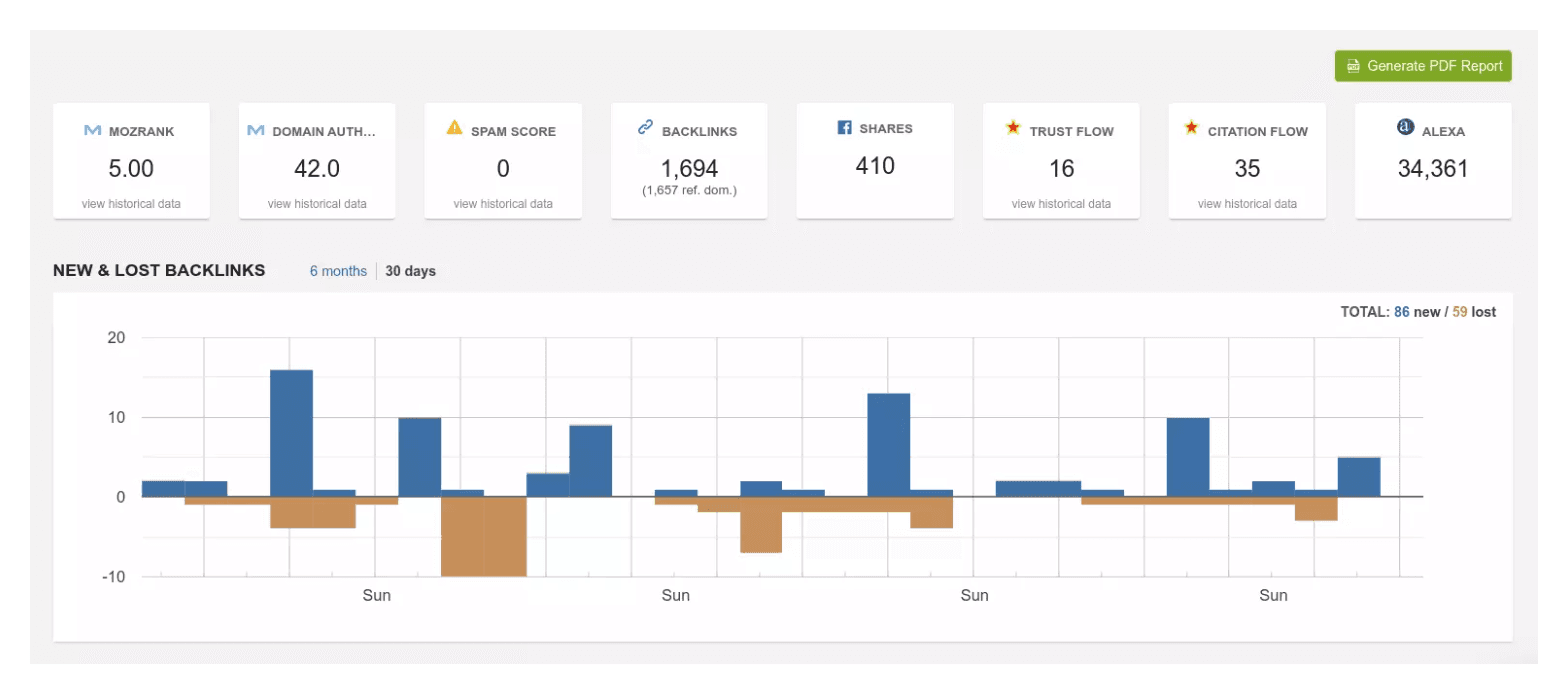
Task: Click the Alexa logo icon
Action: pyautogui.click(x=1404, y=128)
